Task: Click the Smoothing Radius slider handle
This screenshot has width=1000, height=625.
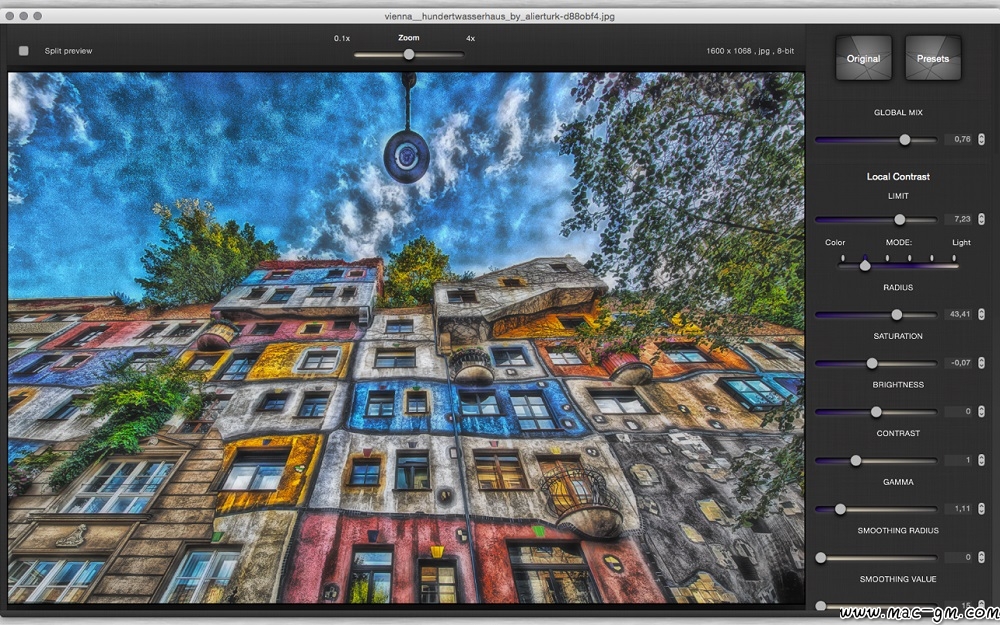Action: 821,558
